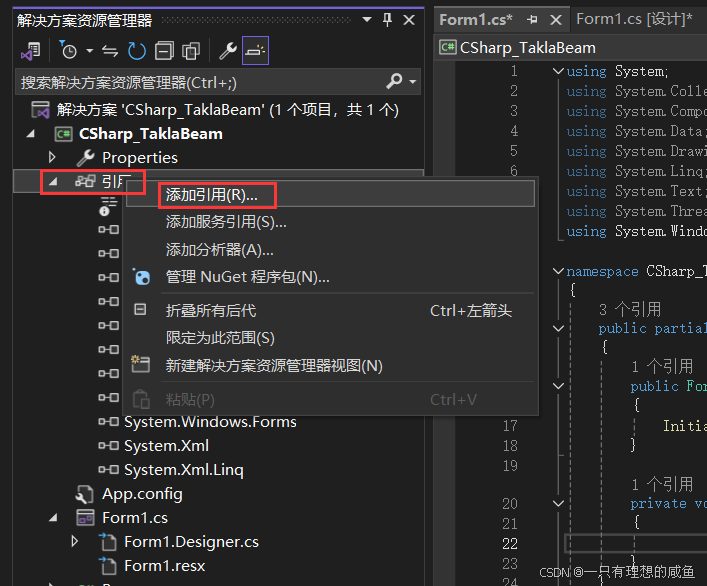Click the NuGet package icon in menu
Viewport: 707px width, 586px height.
[141, 276]
